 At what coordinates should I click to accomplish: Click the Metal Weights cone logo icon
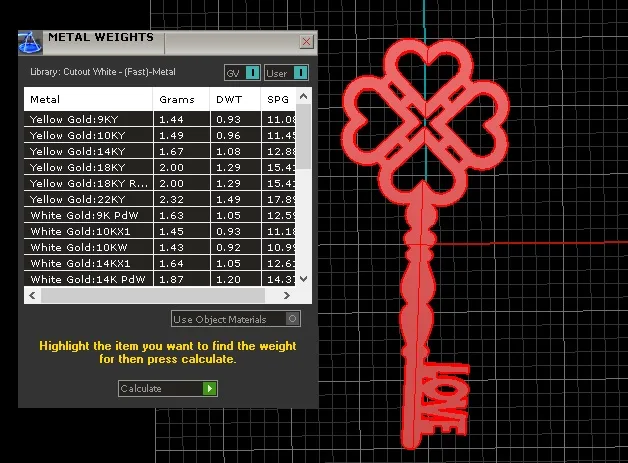30,42
